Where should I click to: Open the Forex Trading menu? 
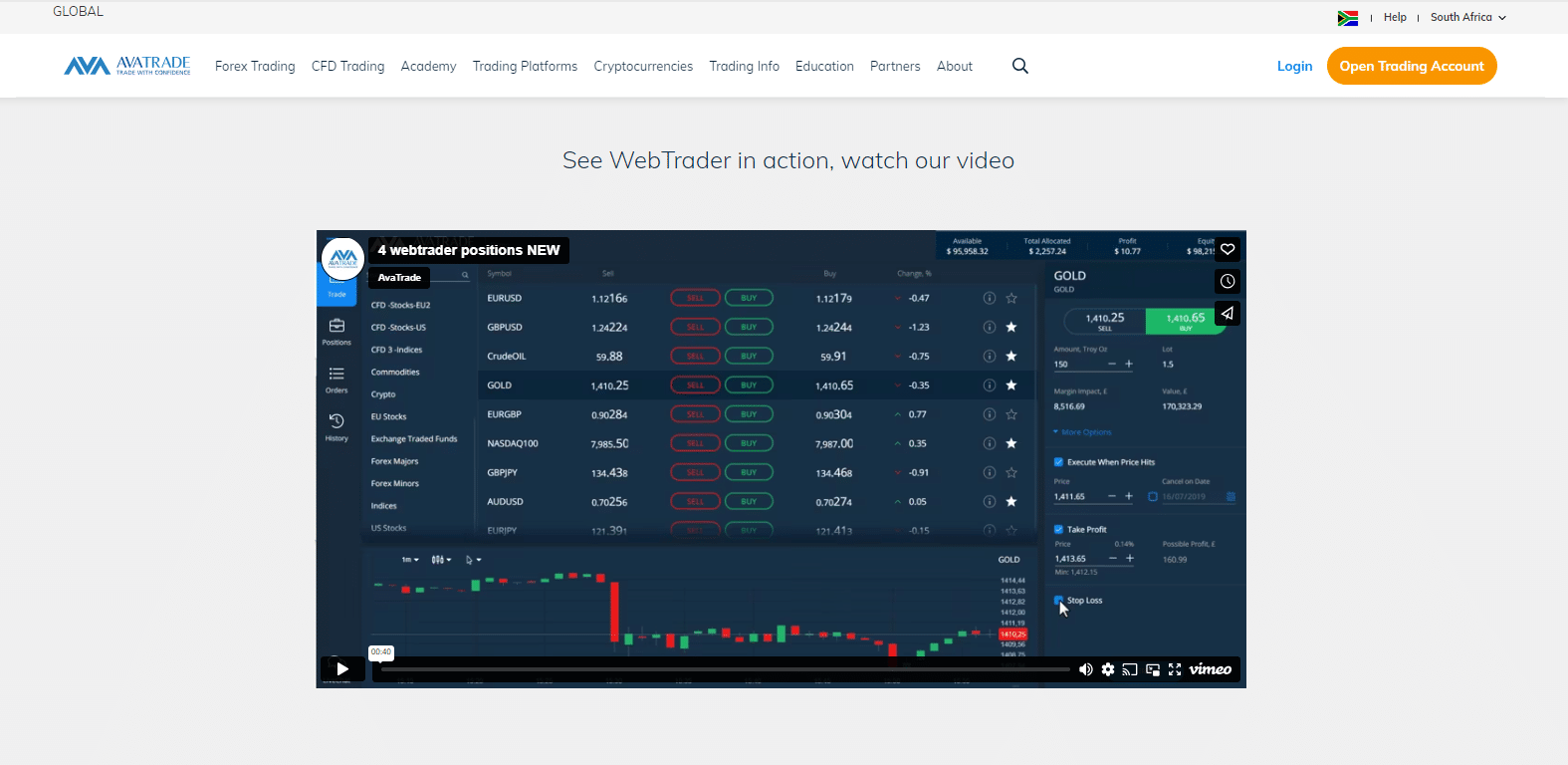point(255,66)
